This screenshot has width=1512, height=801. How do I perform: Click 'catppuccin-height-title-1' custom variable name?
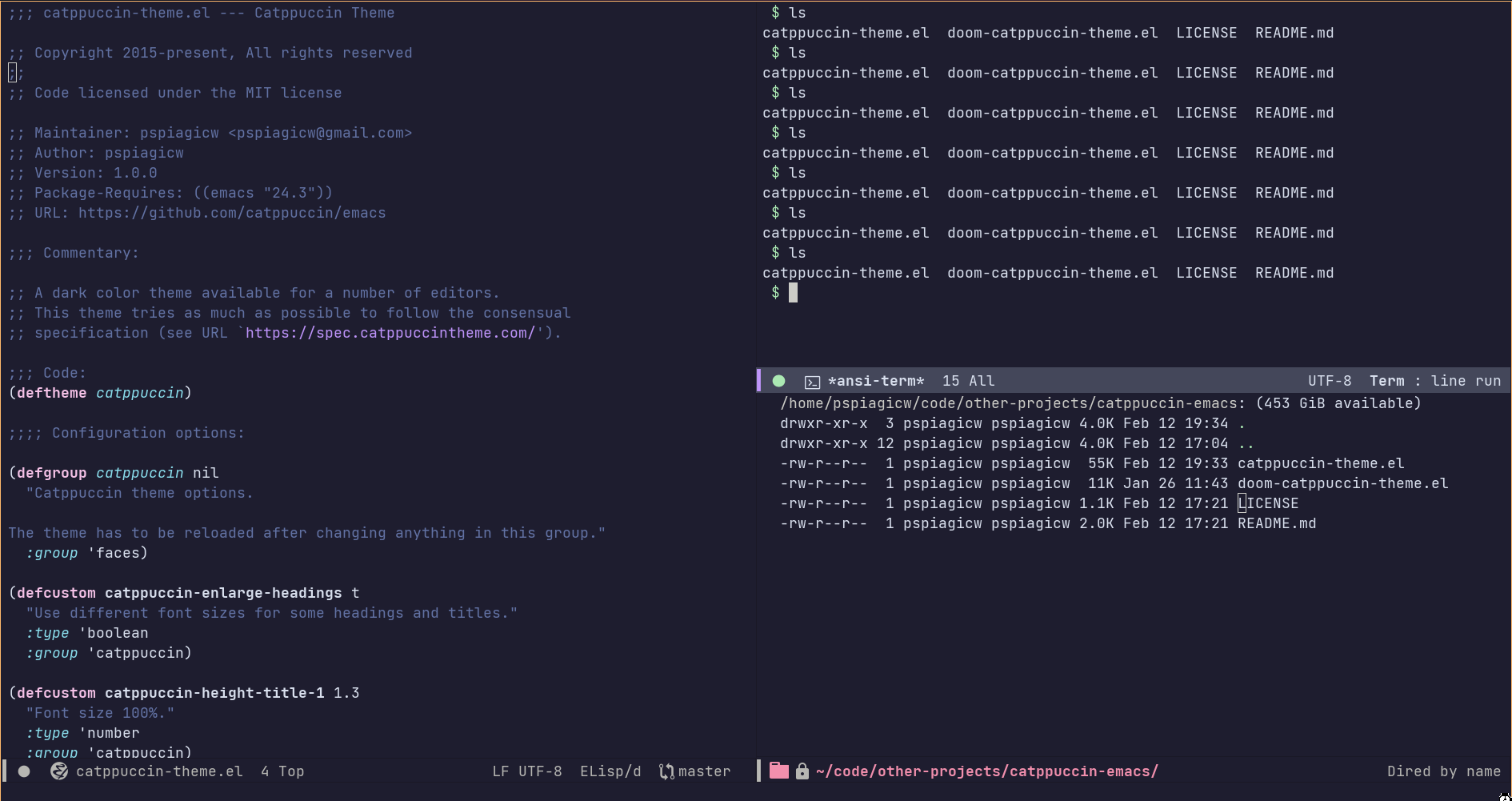point(214,693)
